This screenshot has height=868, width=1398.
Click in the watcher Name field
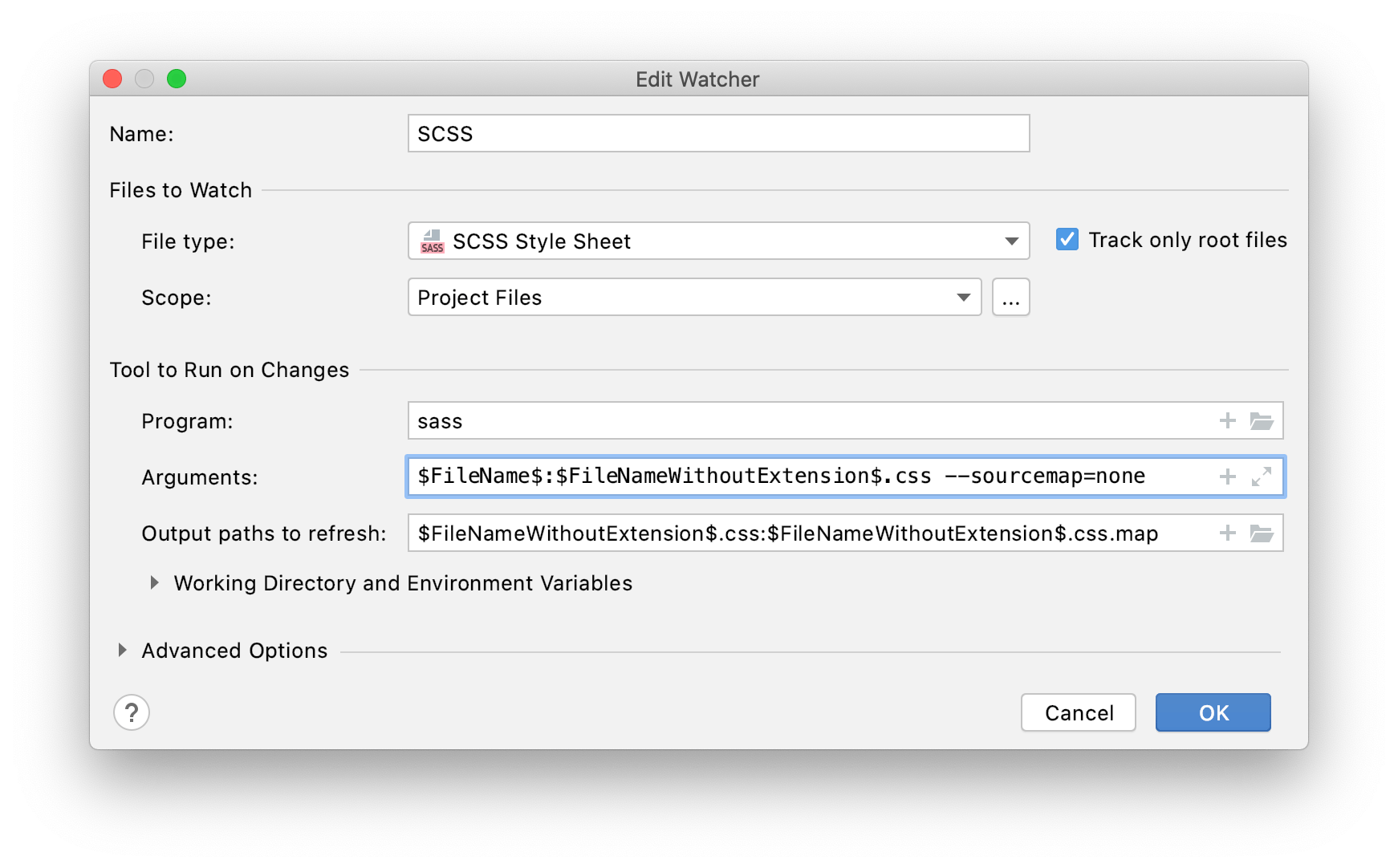click(718, 133)
